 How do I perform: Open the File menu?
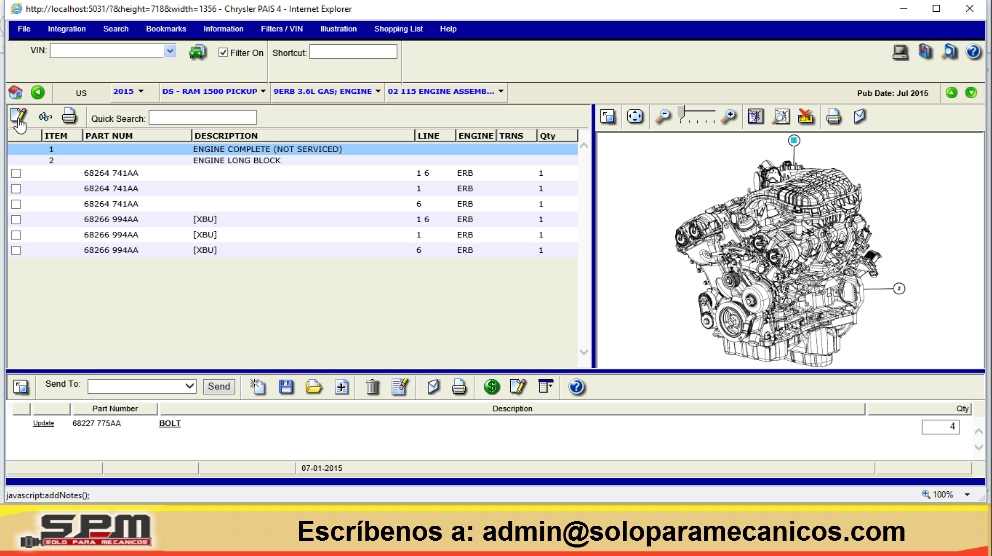(24, 29)
